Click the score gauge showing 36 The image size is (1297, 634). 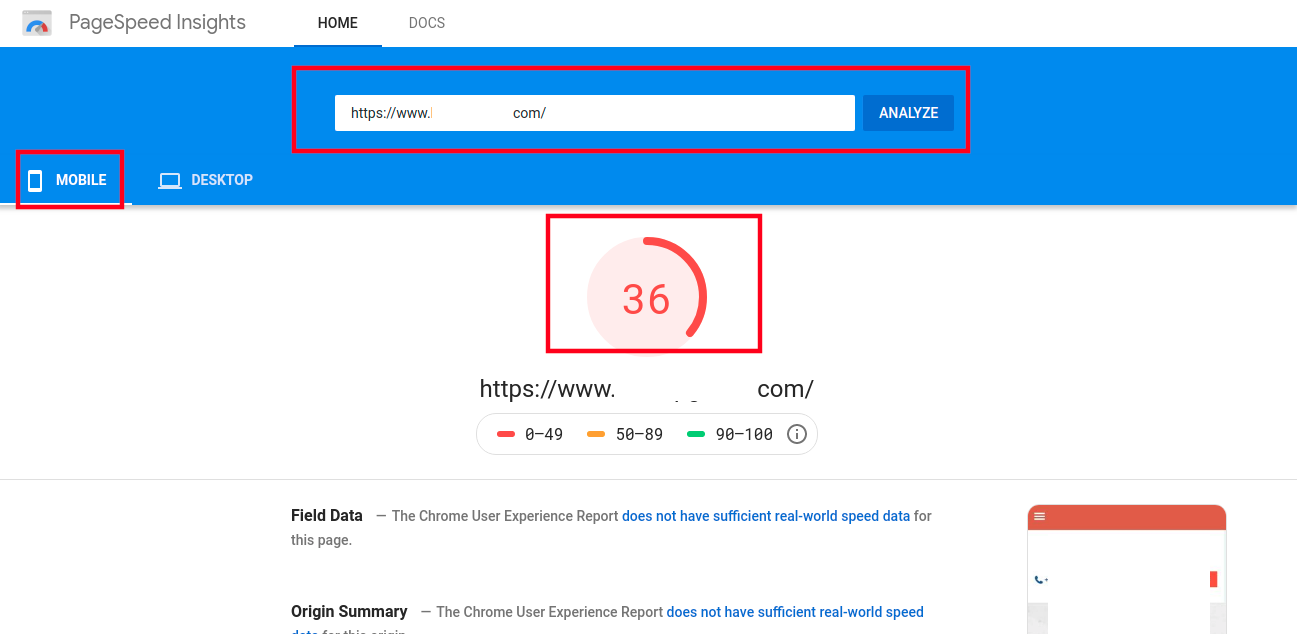646,298
